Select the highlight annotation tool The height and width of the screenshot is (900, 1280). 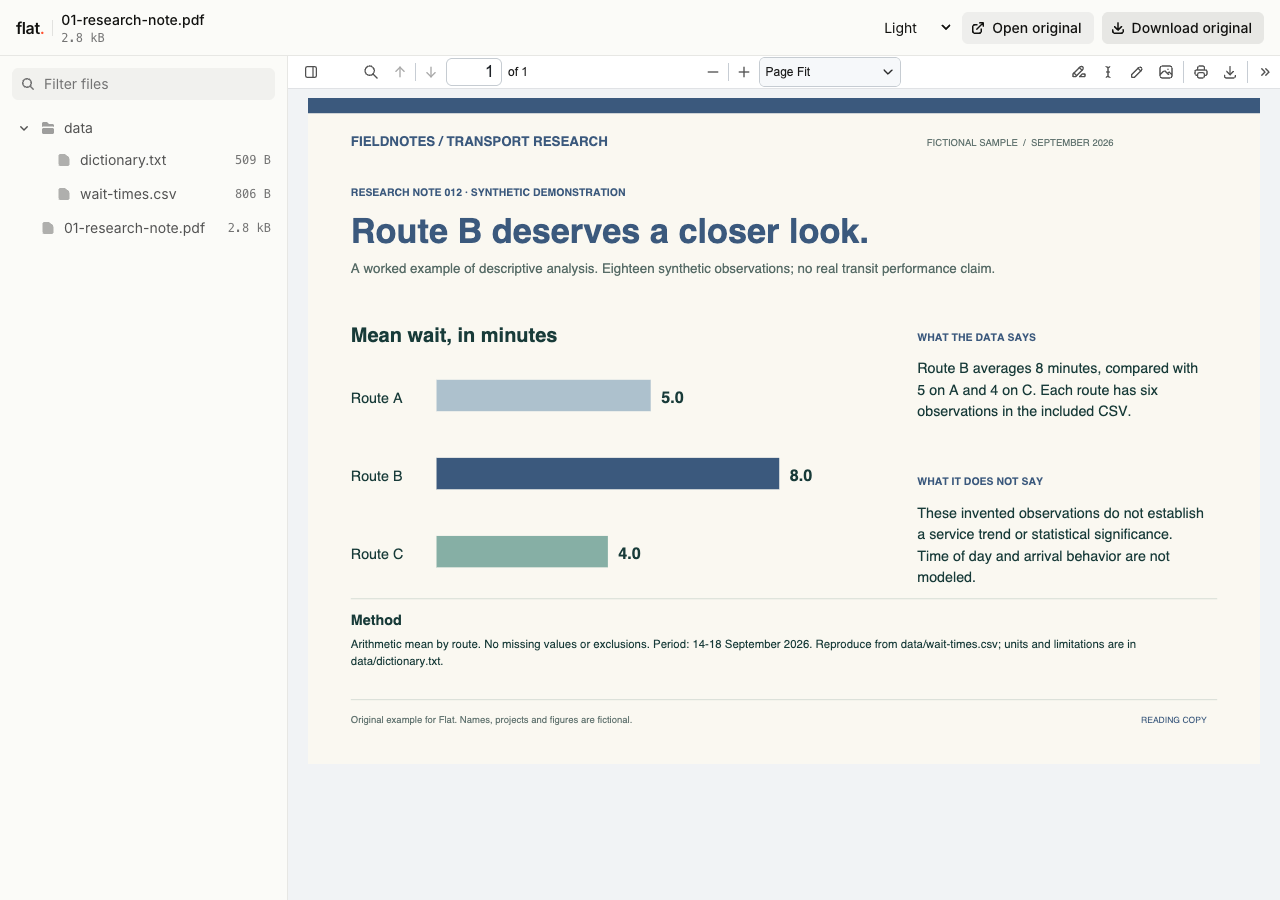1078,72
